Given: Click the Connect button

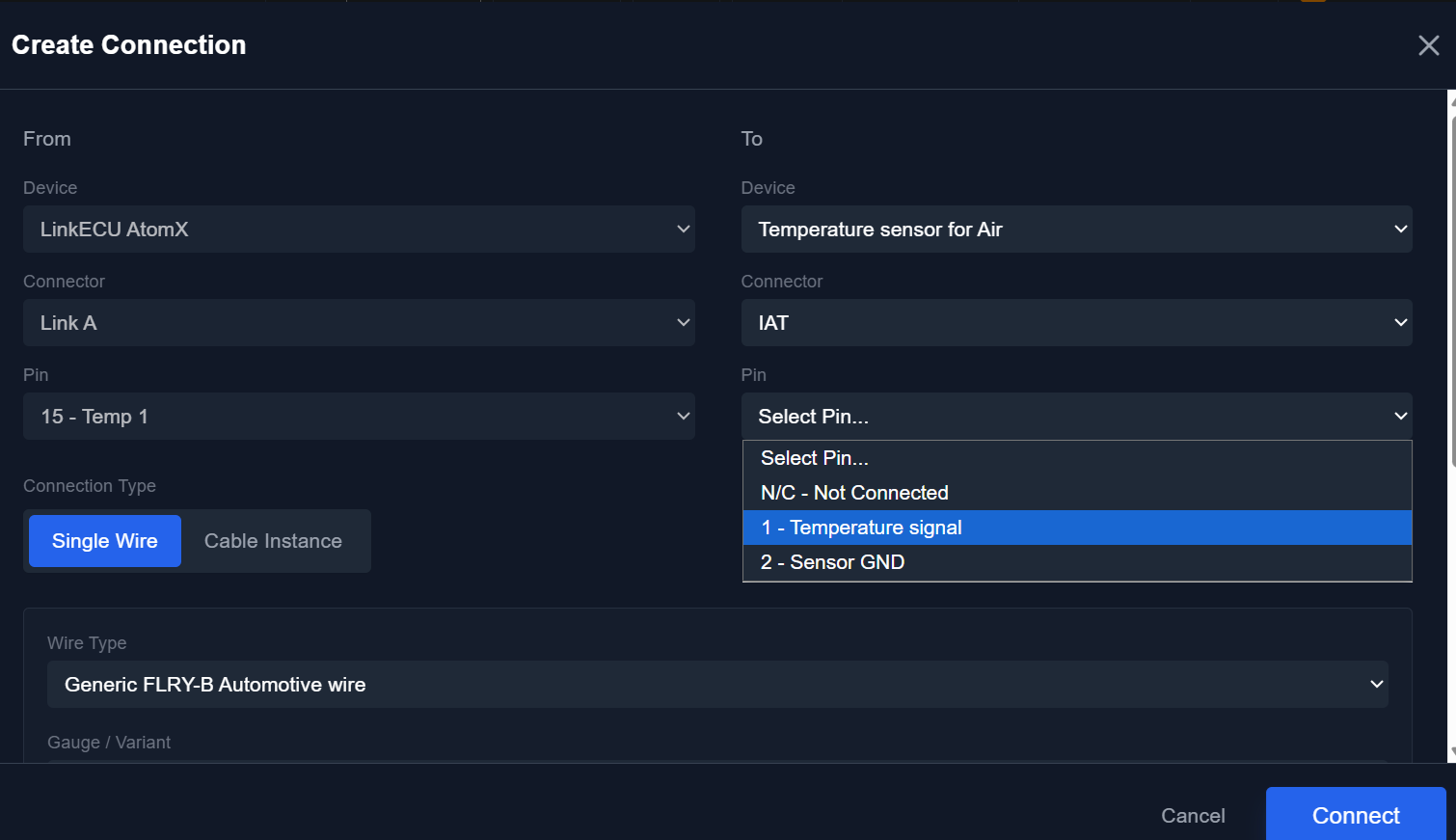Looking at the screenshot, I should [1356, 816].
